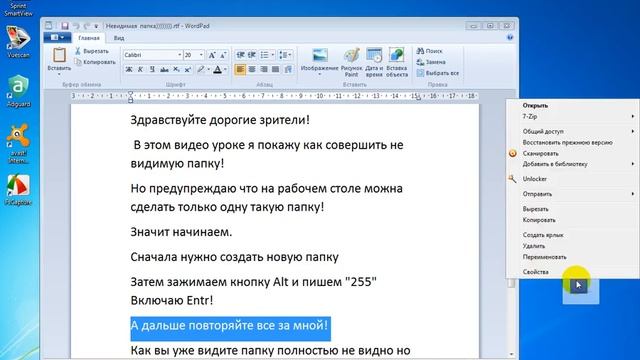This screenshot has height=360, width=640.
Task: Open Замена replace tool
Action: pos(431,62)
